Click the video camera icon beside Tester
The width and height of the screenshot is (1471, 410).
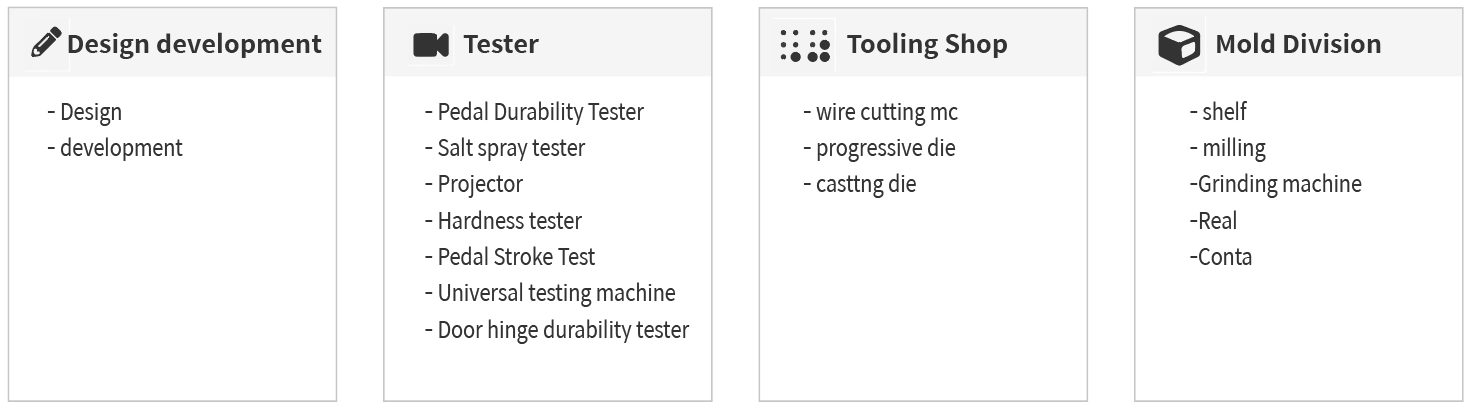[430, 45]
